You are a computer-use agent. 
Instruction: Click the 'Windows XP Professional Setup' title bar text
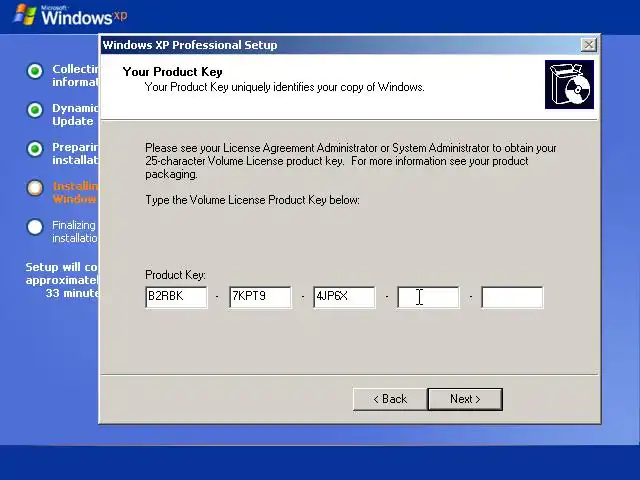click(190, 45)
